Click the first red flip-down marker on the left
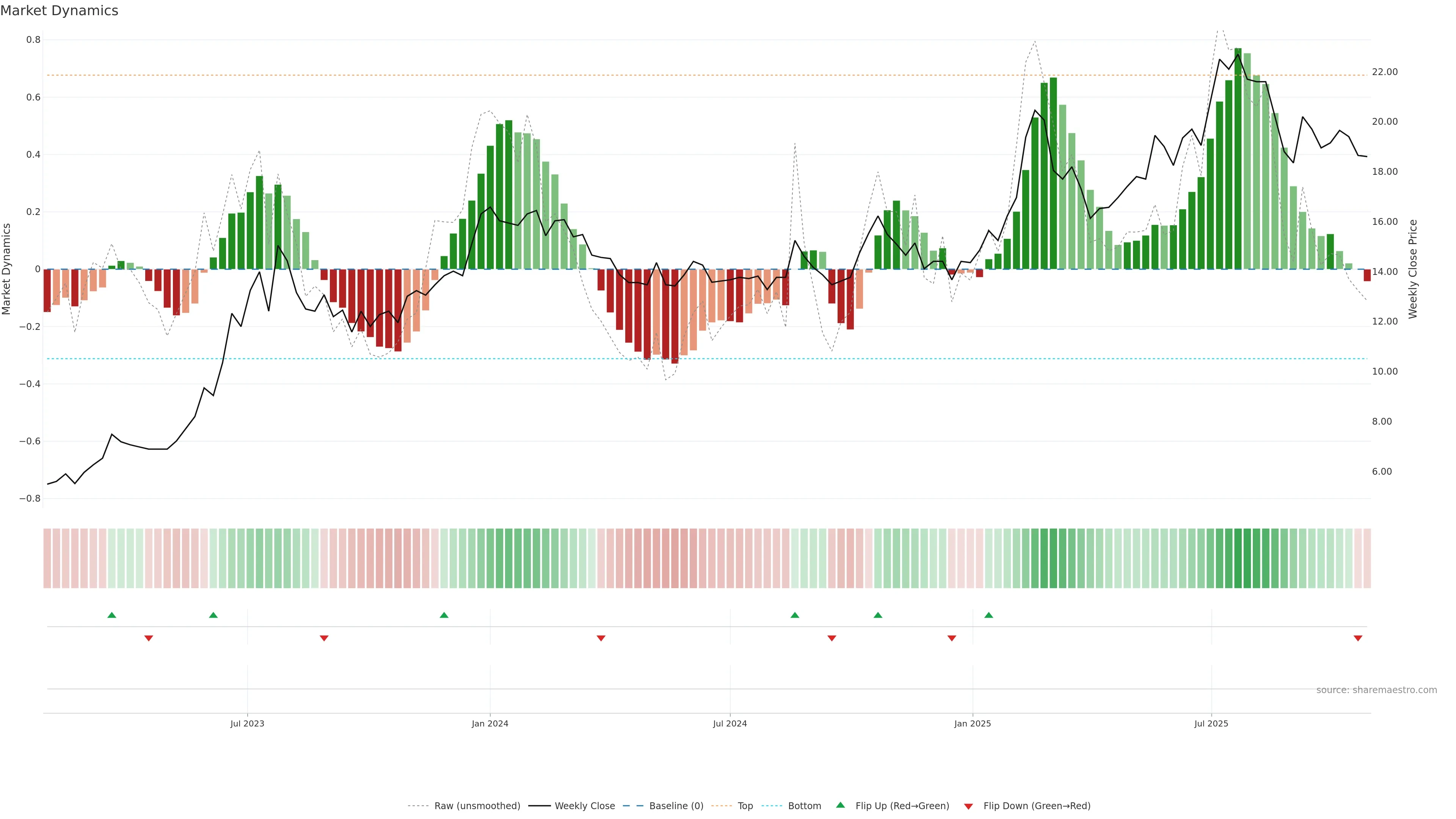 [x=149, y=638]
